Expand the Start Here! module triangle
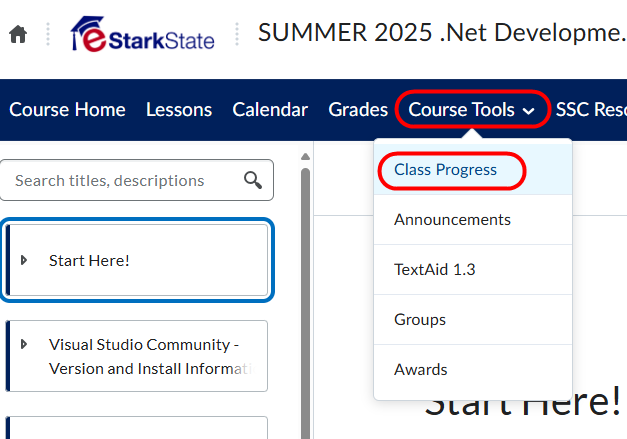The width and height of the screenshot is (627, 439). (x=24, y=260)
